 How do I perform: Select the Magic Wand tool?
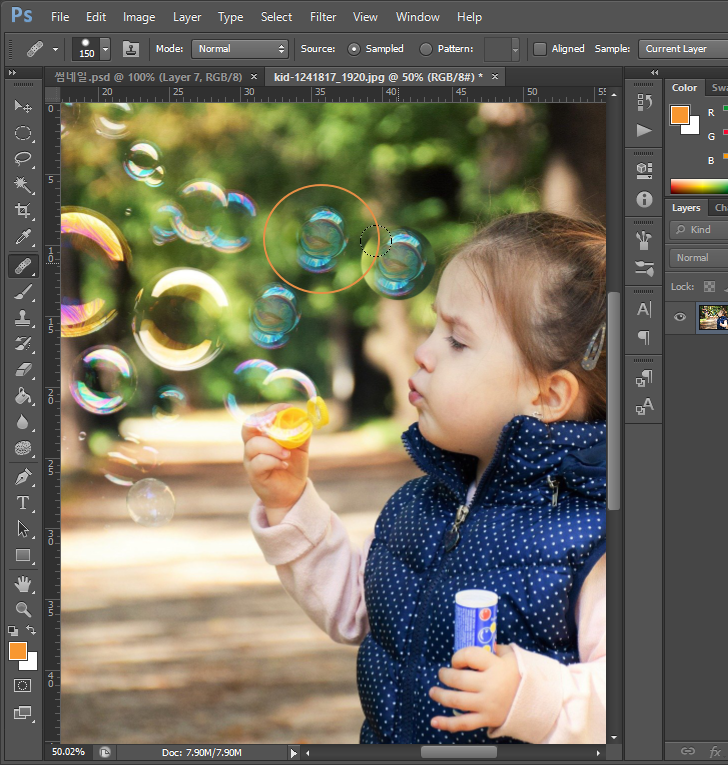(x=22, y=185)
